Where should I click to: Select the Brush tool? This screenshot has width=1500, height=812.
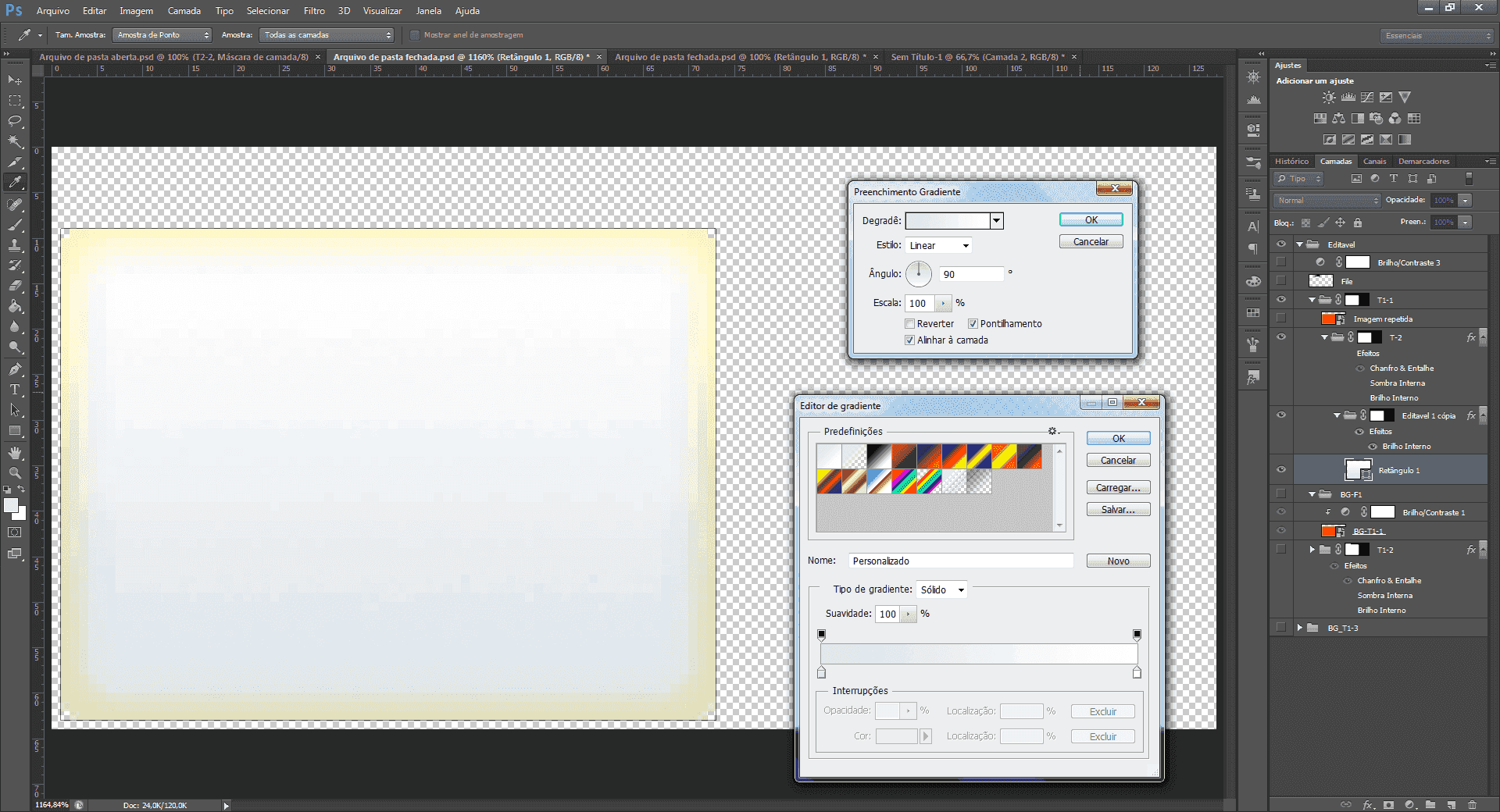(x=15, y=225)
